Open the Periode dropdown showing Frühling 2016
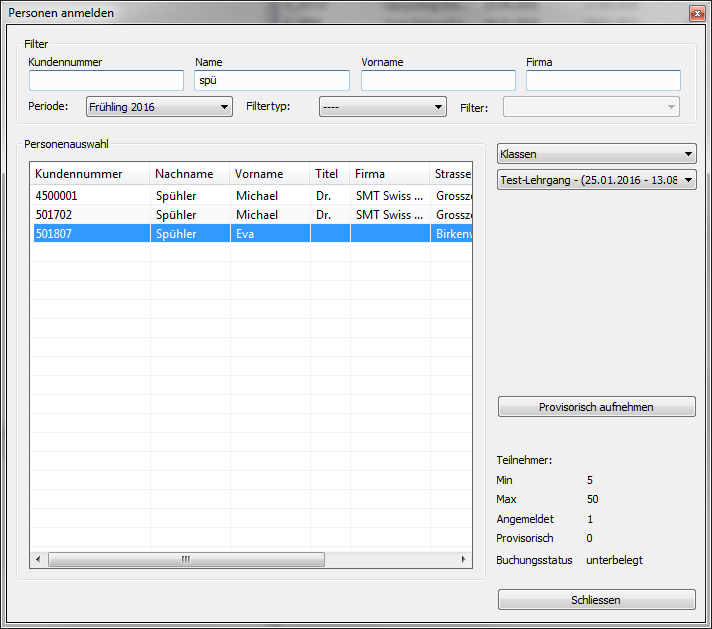712x629 pixels. coord(159,107)
